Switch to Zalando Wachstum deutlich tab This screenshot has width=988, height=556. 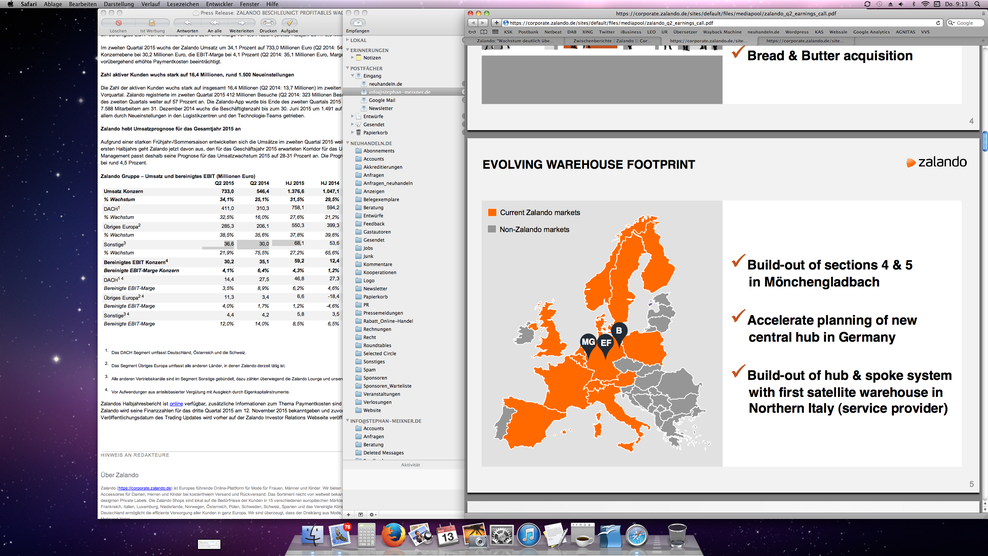coord(514,40)
